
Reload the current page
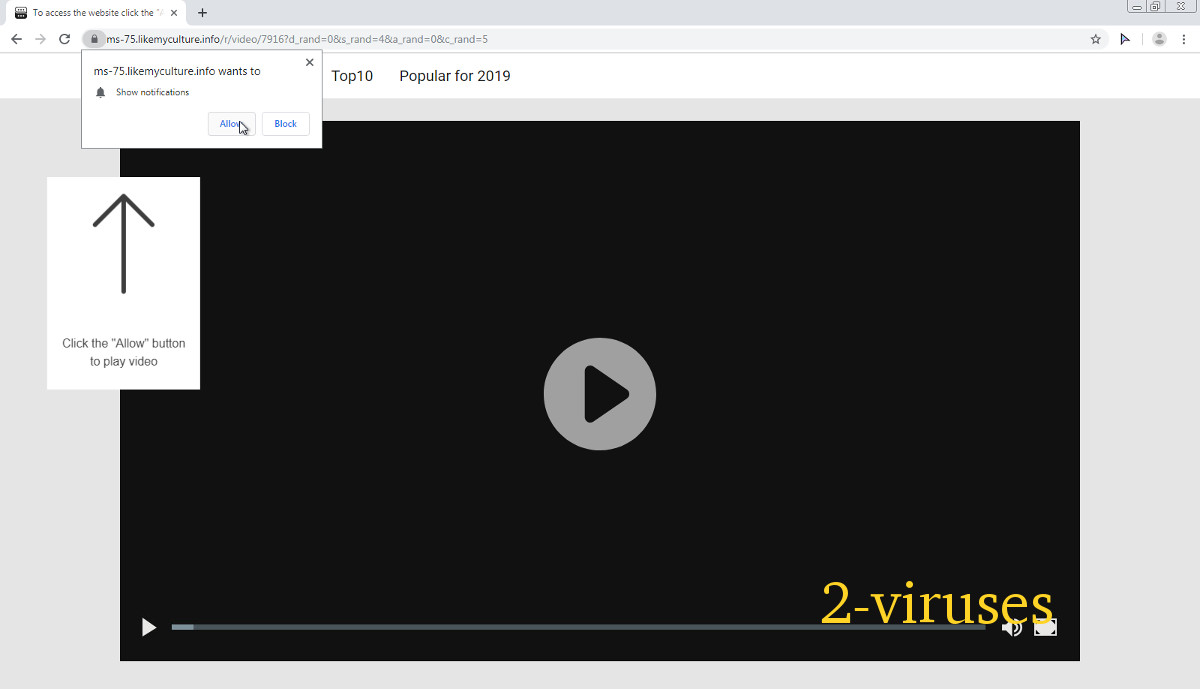[x=64, y=39]
